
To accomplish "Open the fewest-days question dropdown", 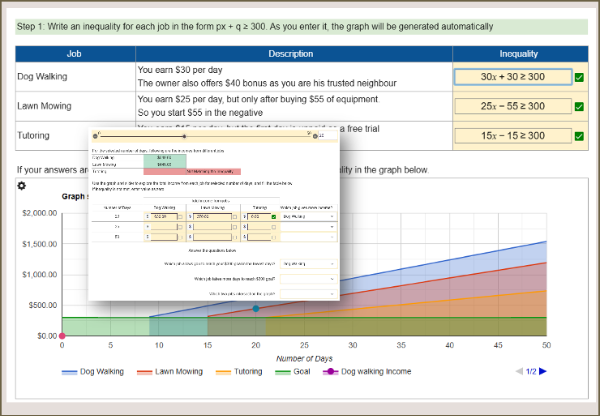I will pos(309,264).
